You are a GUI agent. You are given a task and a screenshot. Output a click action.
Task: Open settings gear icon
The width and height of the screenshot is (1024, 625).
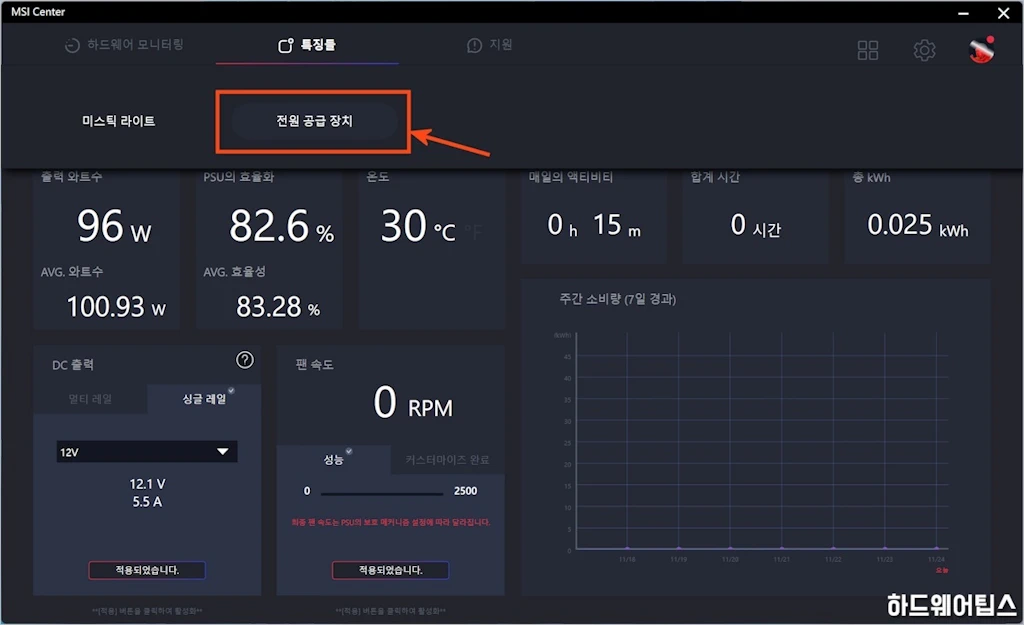[924, 50]
